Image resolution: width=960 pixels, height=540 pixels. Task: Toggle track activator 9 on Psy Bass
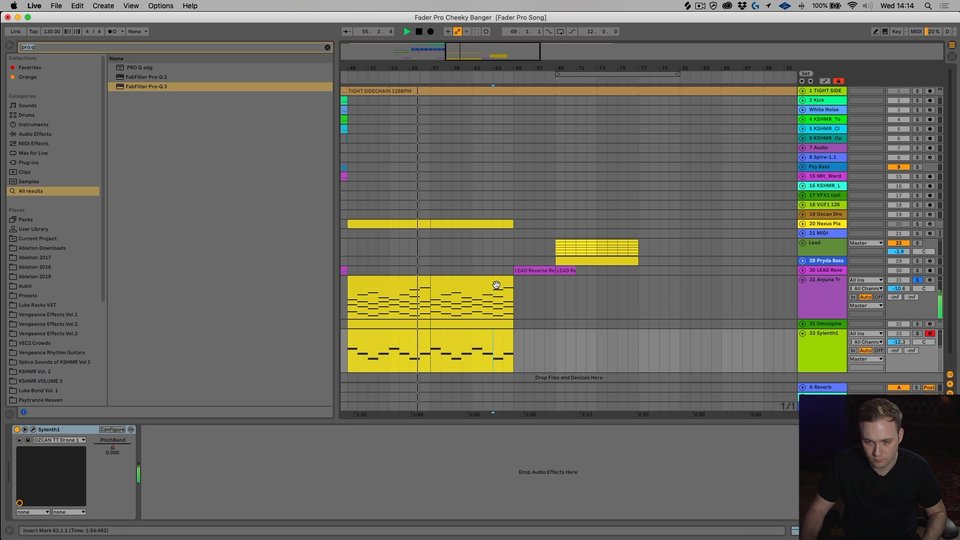pos(899,167)
